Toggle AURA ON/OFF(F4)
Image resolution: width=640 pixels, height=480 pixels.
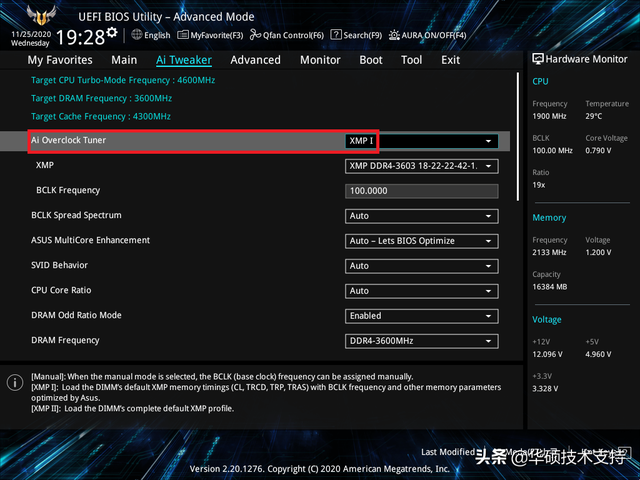427,35
